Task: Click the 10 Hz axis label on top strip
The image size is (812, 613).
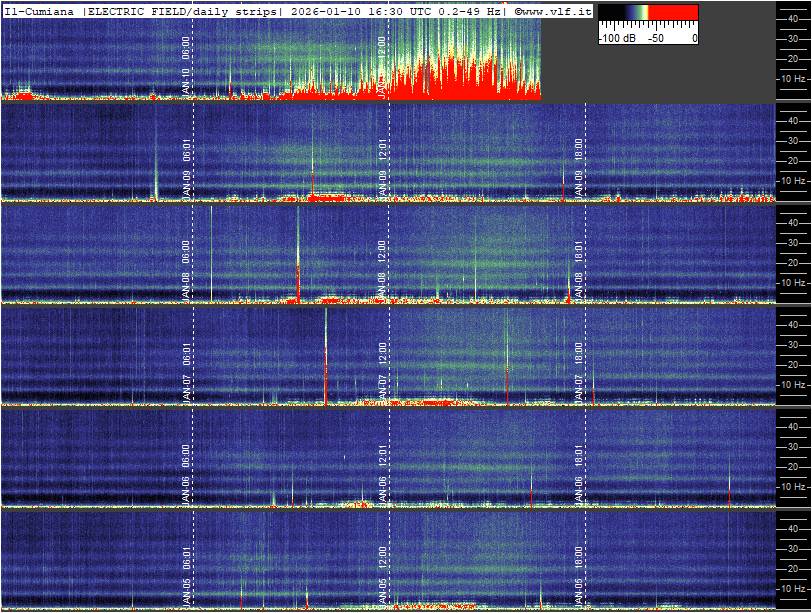Action: click(793, 78)
